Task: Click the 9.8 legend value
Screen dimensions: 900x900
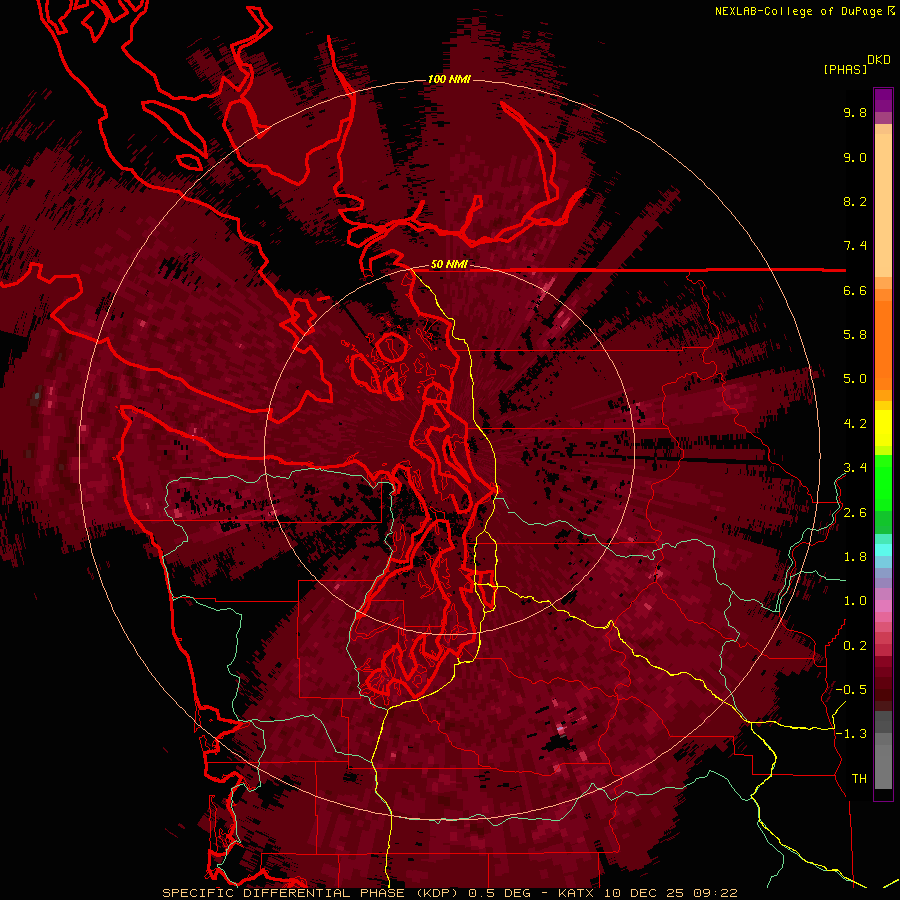Action: tap(855, 112)
